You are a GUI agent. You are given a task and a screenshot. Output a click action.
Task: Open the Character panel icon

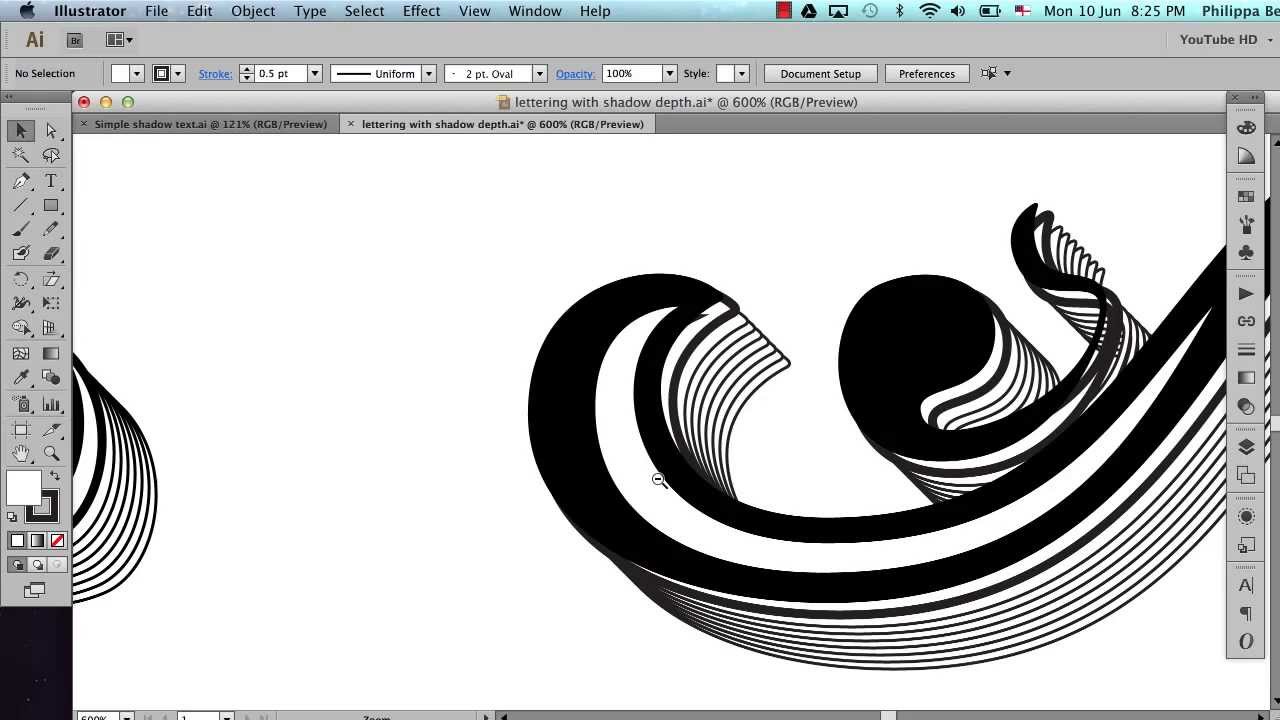pyautogui.click(x=1246, y=586)
